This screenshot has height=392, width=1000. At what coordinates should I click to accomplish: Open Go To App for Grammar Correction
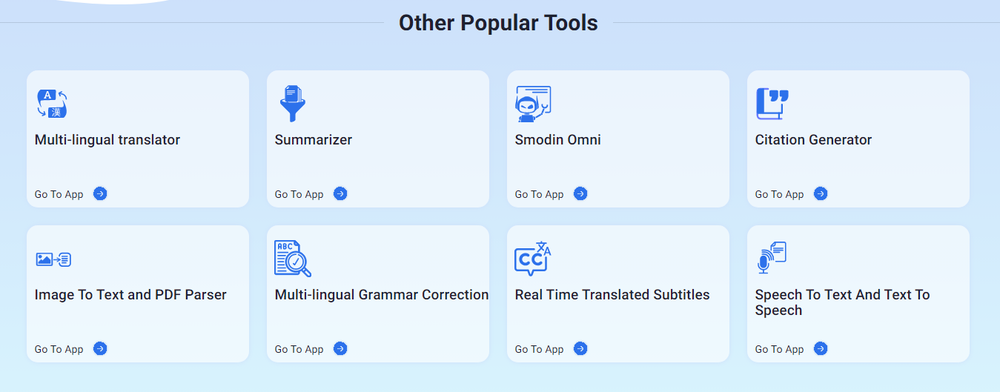pyautogui.click(x=311, y=349)
